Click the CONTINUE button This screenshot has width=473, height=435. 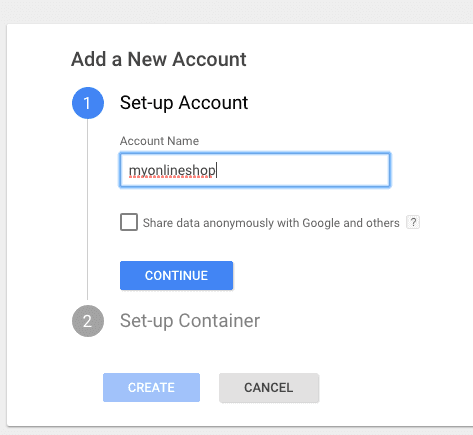click(x=176, y=275)
